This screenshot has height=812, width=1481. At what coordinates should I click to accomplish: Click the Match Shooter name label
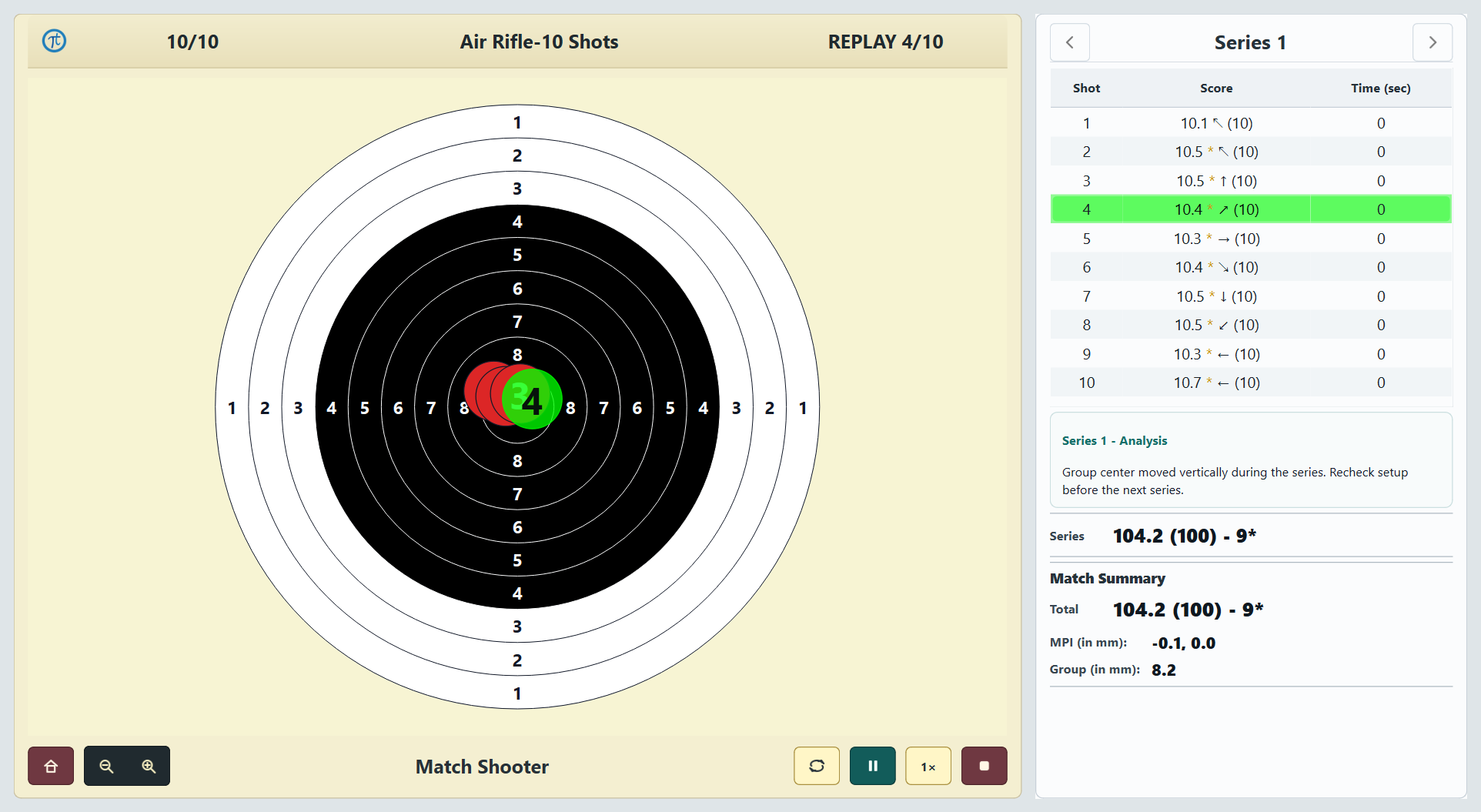click(482, 767)
